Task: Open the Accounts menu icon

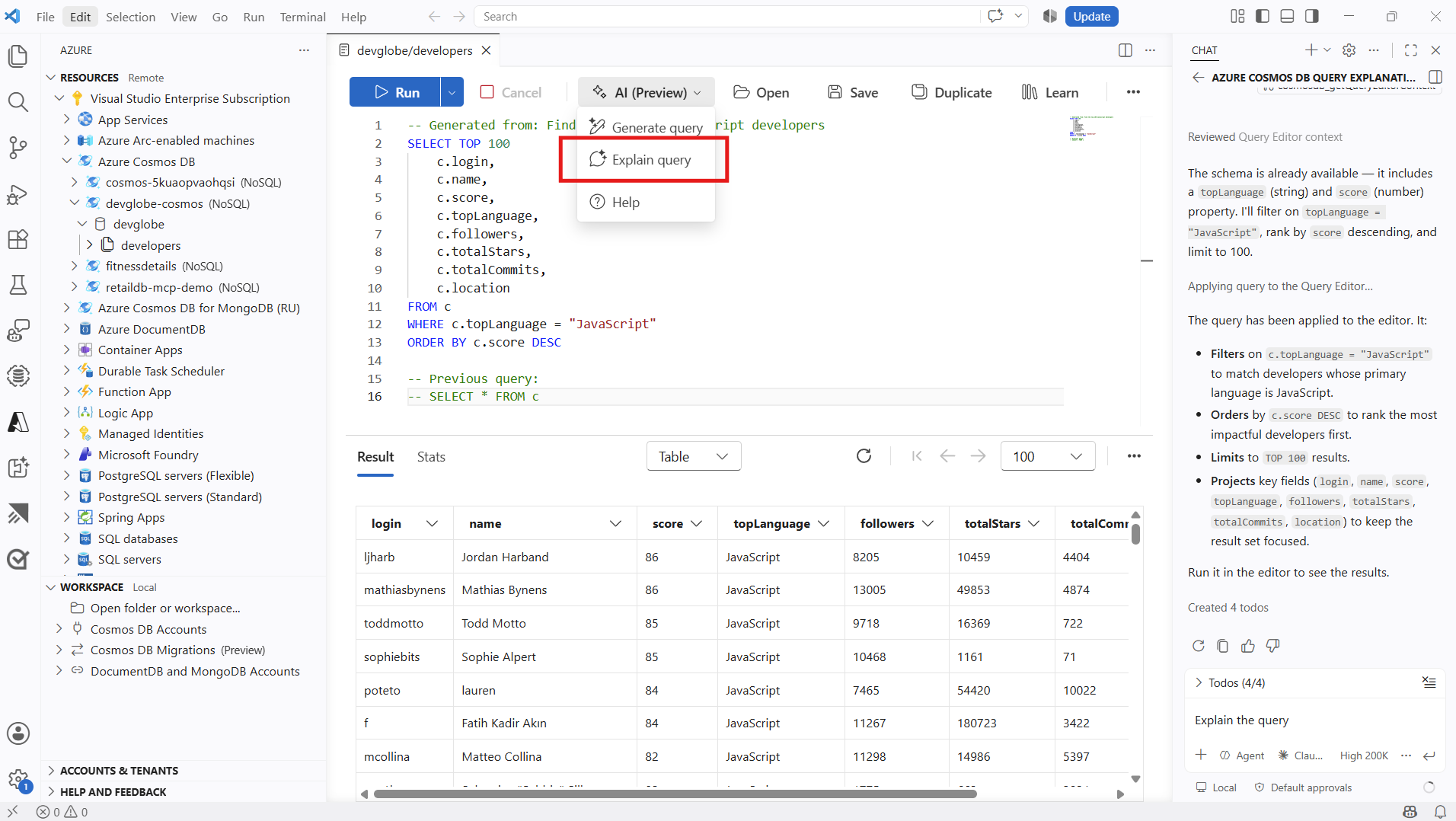Action: coord(18,733)
